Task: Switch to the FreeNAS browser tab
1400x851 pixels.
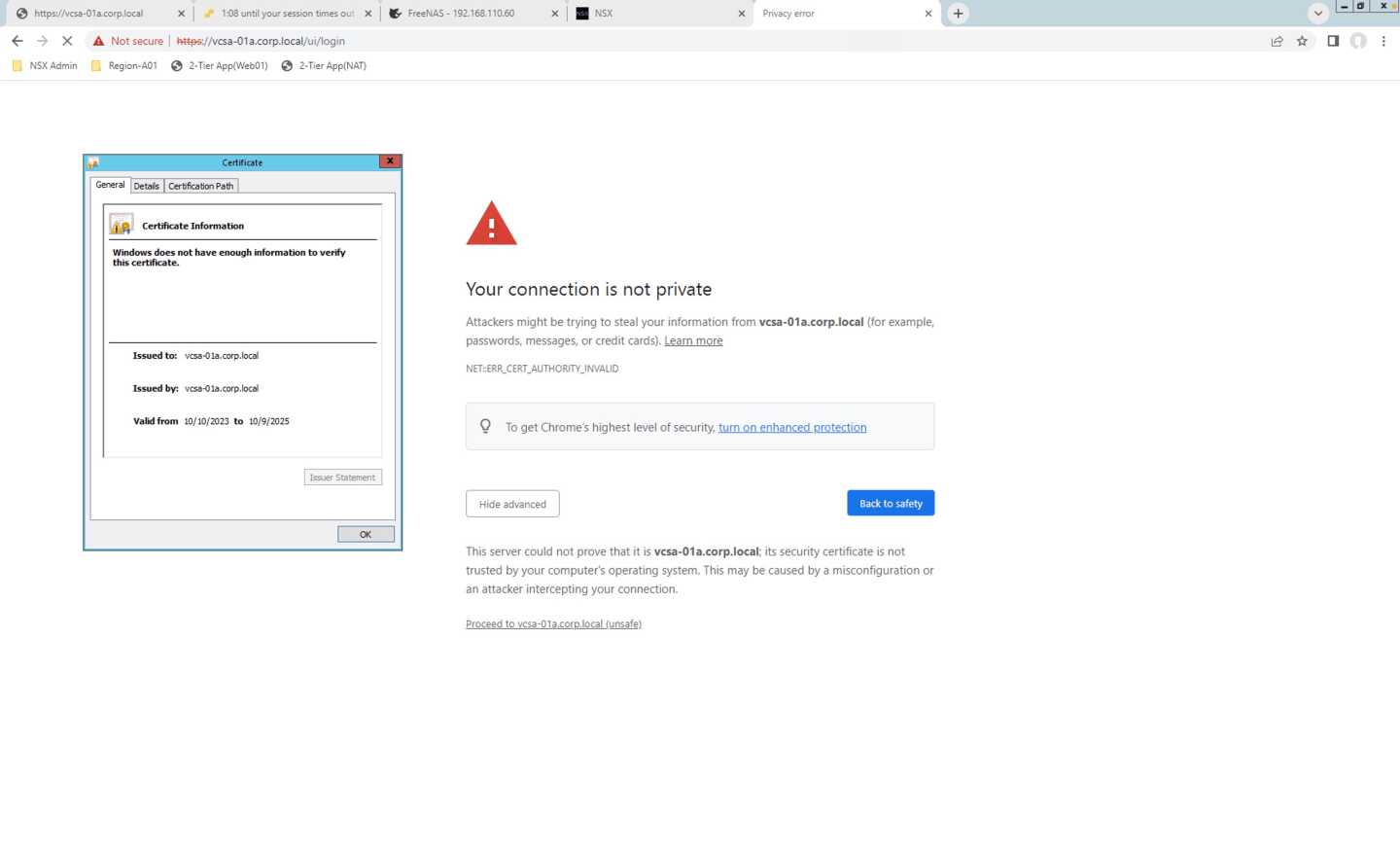Action: coord(473,14)
